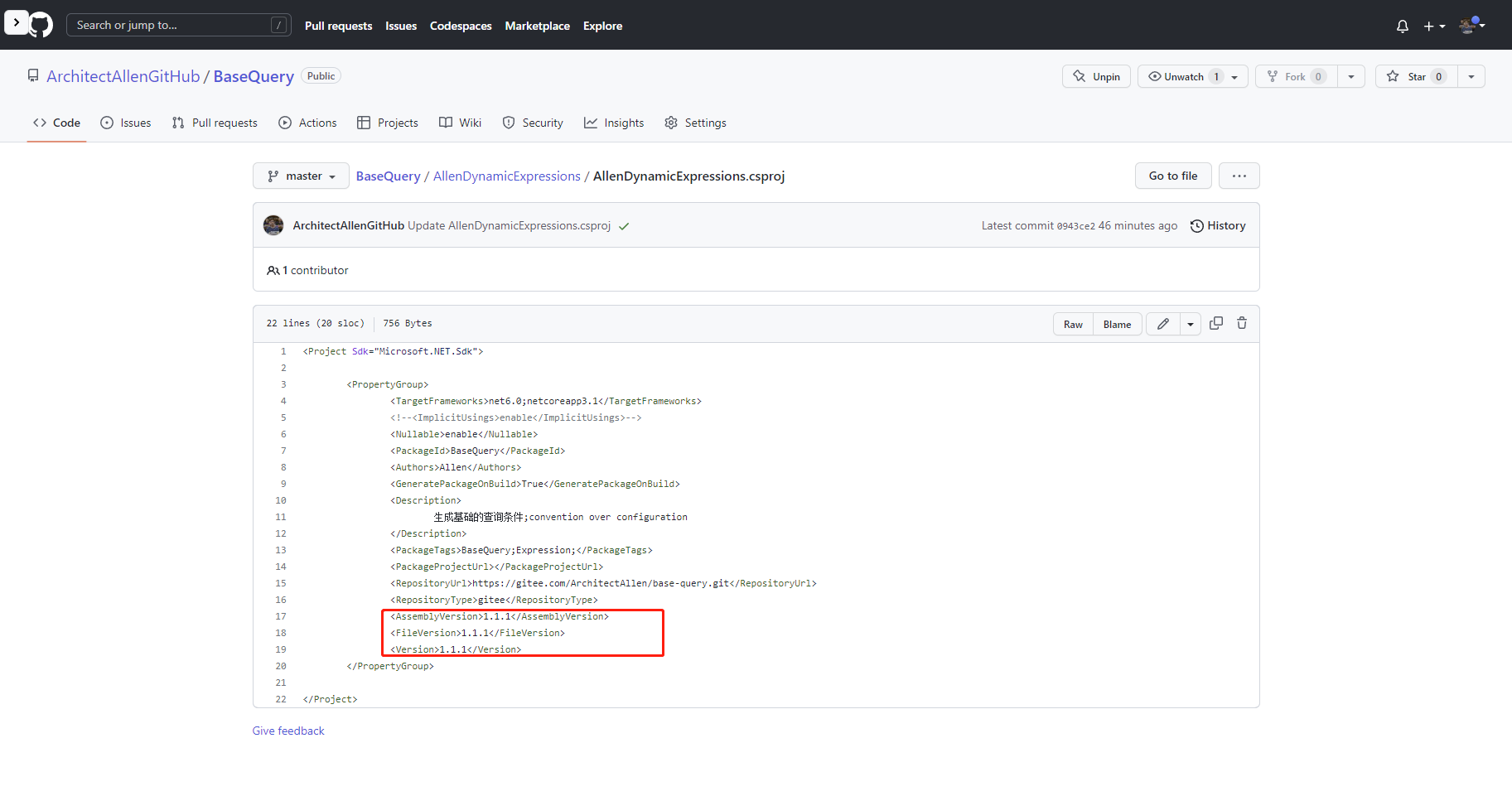Screen dimensions: 1512x796
Task: Edit the file with the pencil icon
Action: tap(1163, 324)
